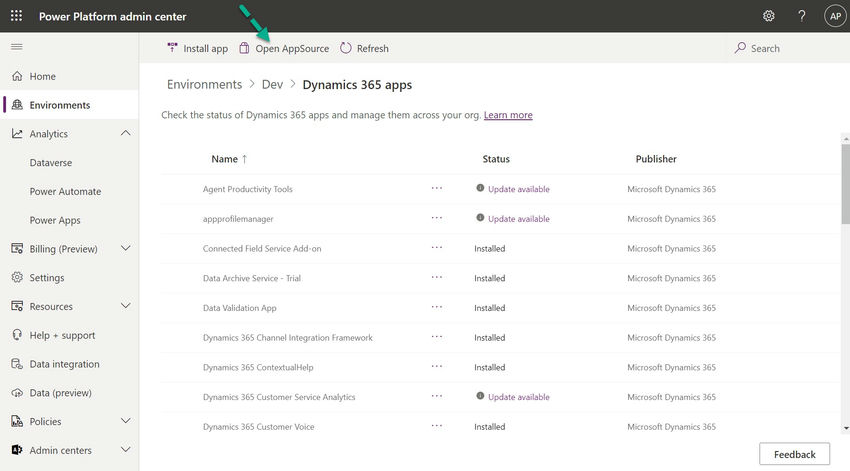Image resolution: width=850 pixels, height=471 pixels.
Task: Click the Analytics chart icon
Action: coord(17,133)
